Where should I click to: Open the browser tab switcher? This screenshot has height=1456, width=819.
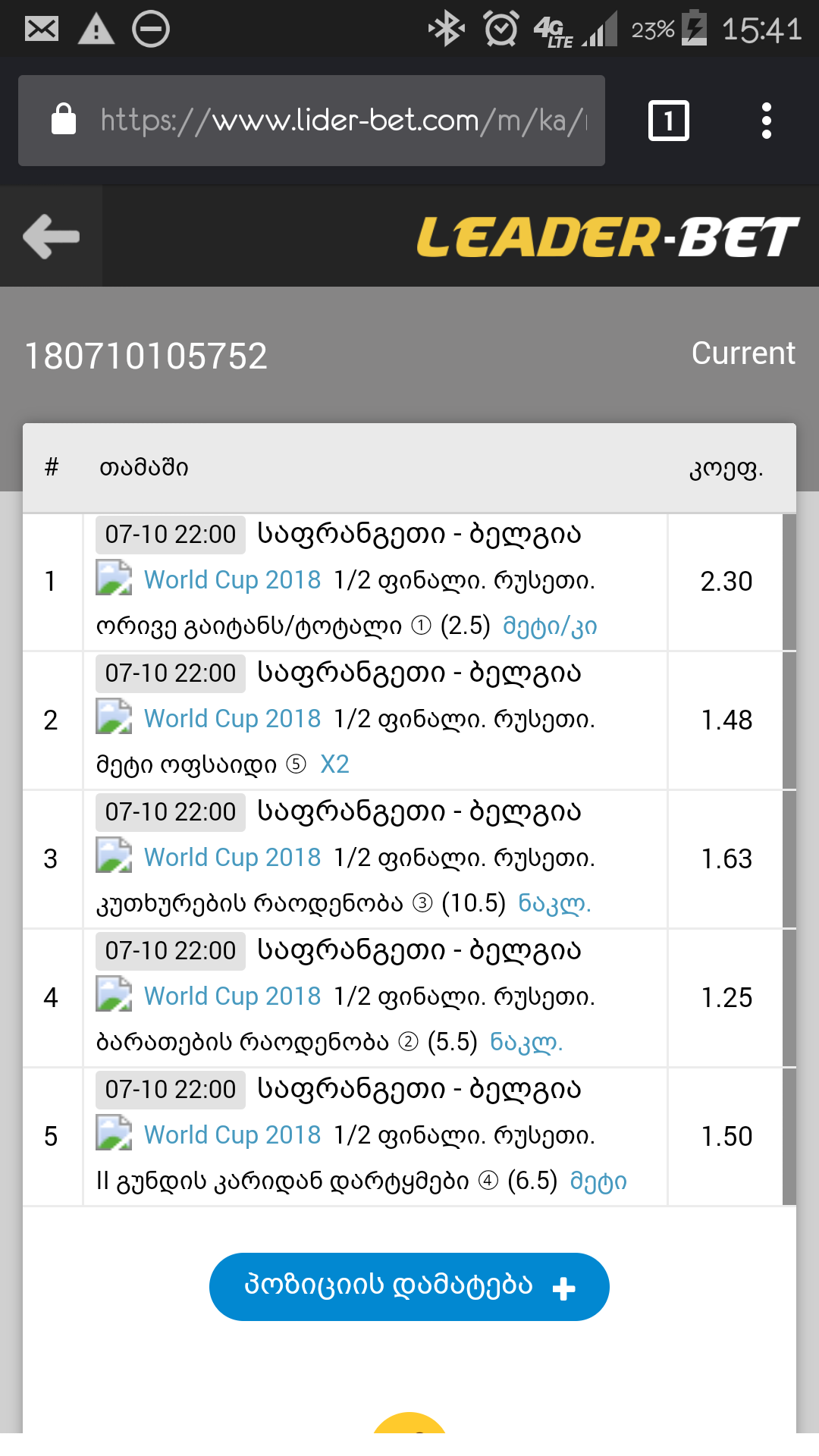tap(669, 121)
